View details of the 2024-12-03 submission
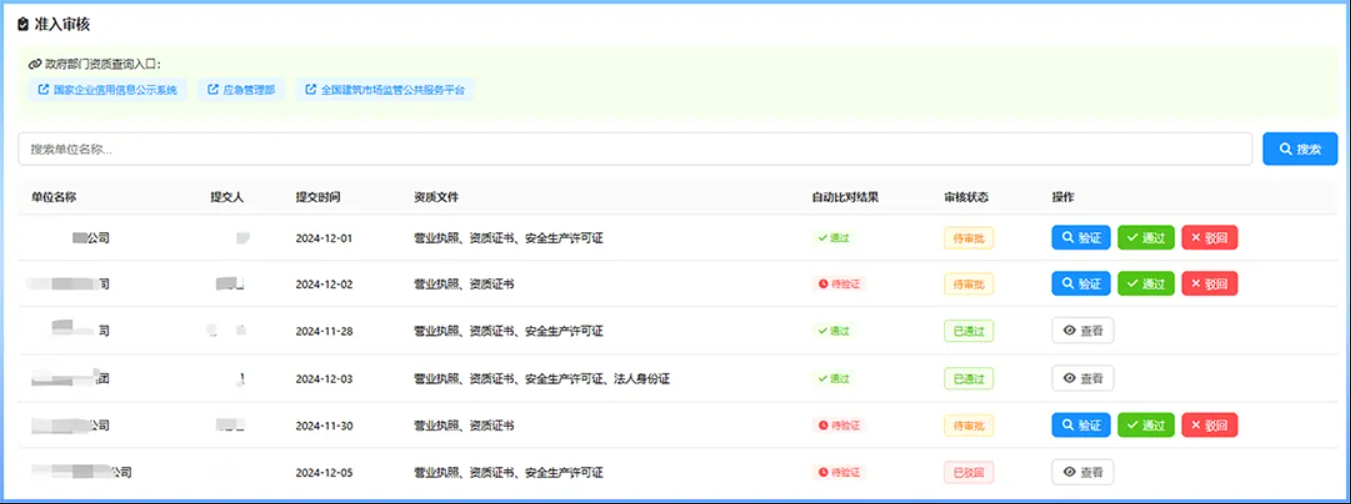Viewport: 1351px width, 504px height. coord(1082,378)
